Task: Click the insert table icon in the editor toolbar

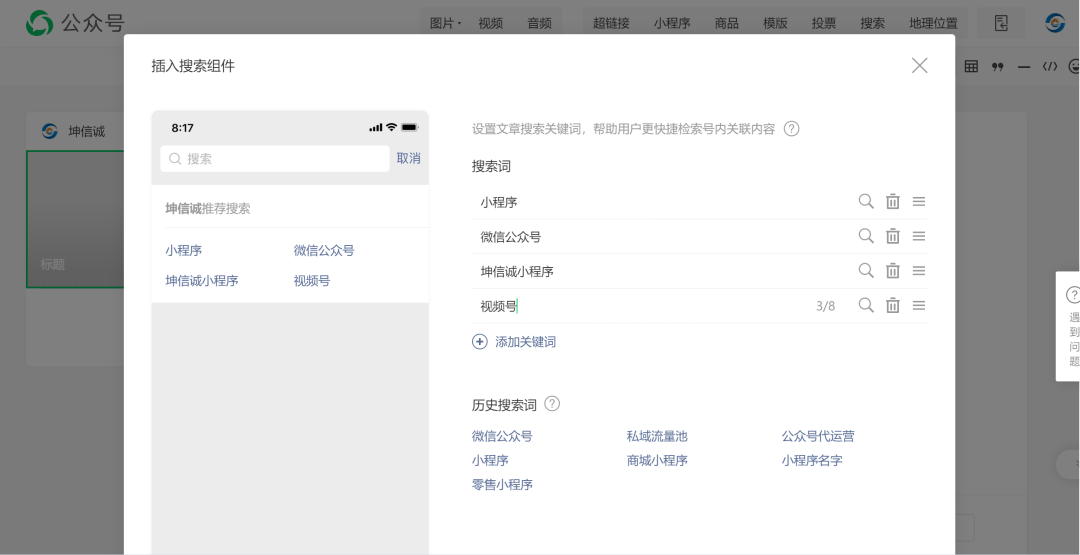Action: point(971,66)
